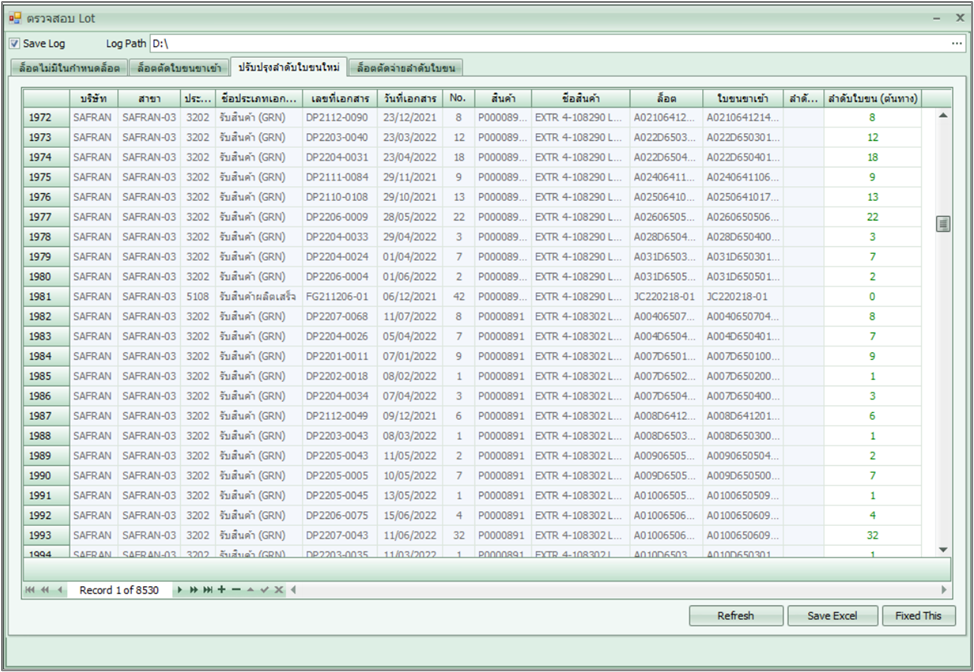Click next page navigator arrow

[193, 590]
